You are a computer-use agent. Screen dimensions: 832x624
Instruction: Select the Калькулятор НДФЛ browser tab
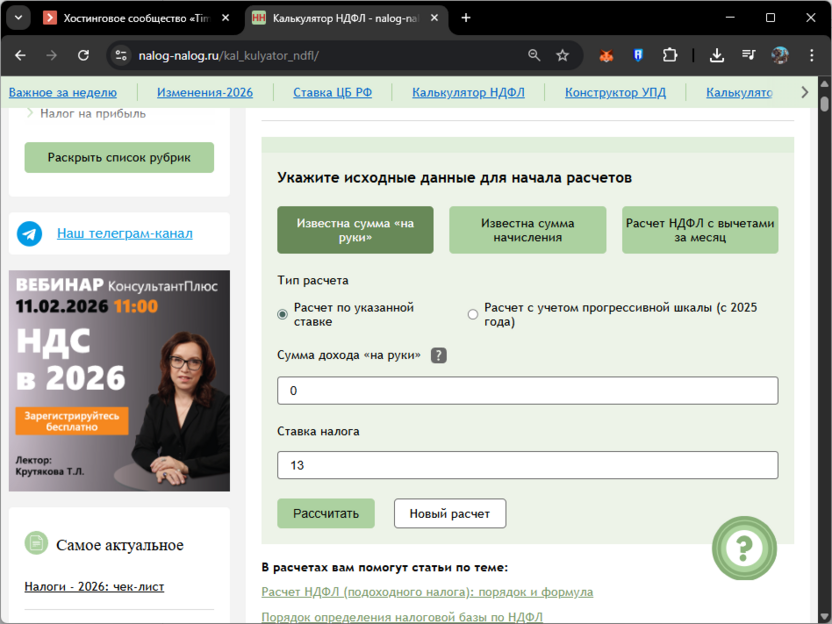pos(345,18)
